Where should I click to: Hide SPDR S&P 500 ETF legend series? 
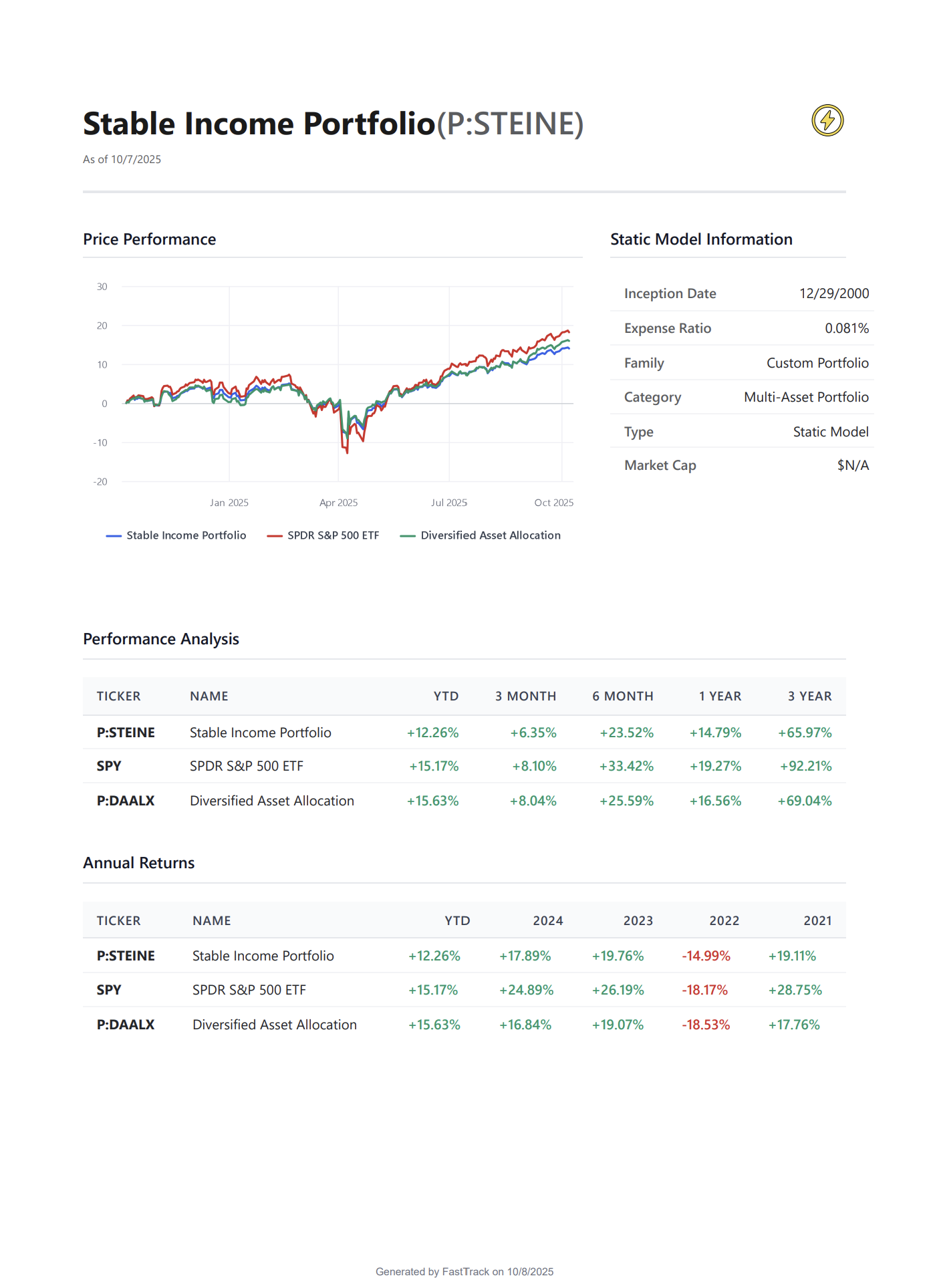[333, 535]
